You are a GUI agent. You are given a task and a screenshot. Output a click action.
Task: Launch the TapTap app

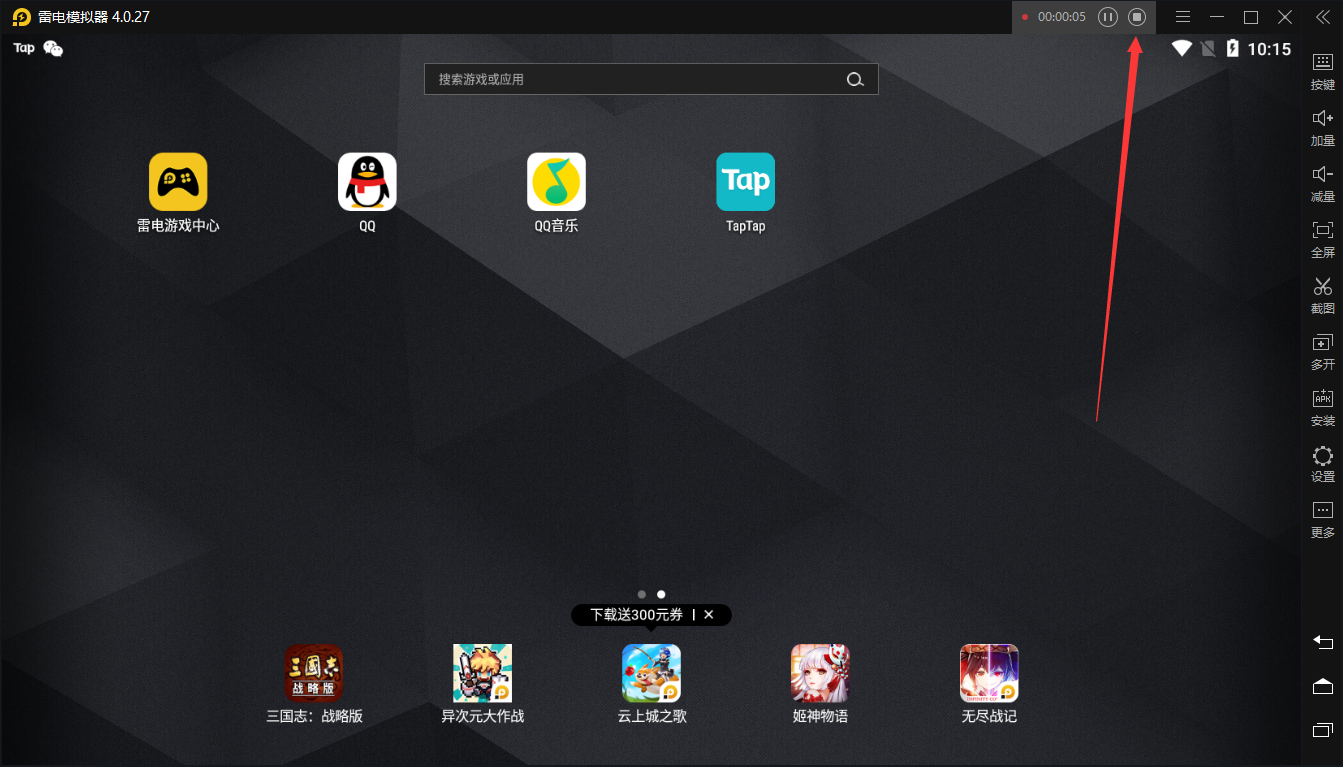pyautogui.click(x=745, y=182)
